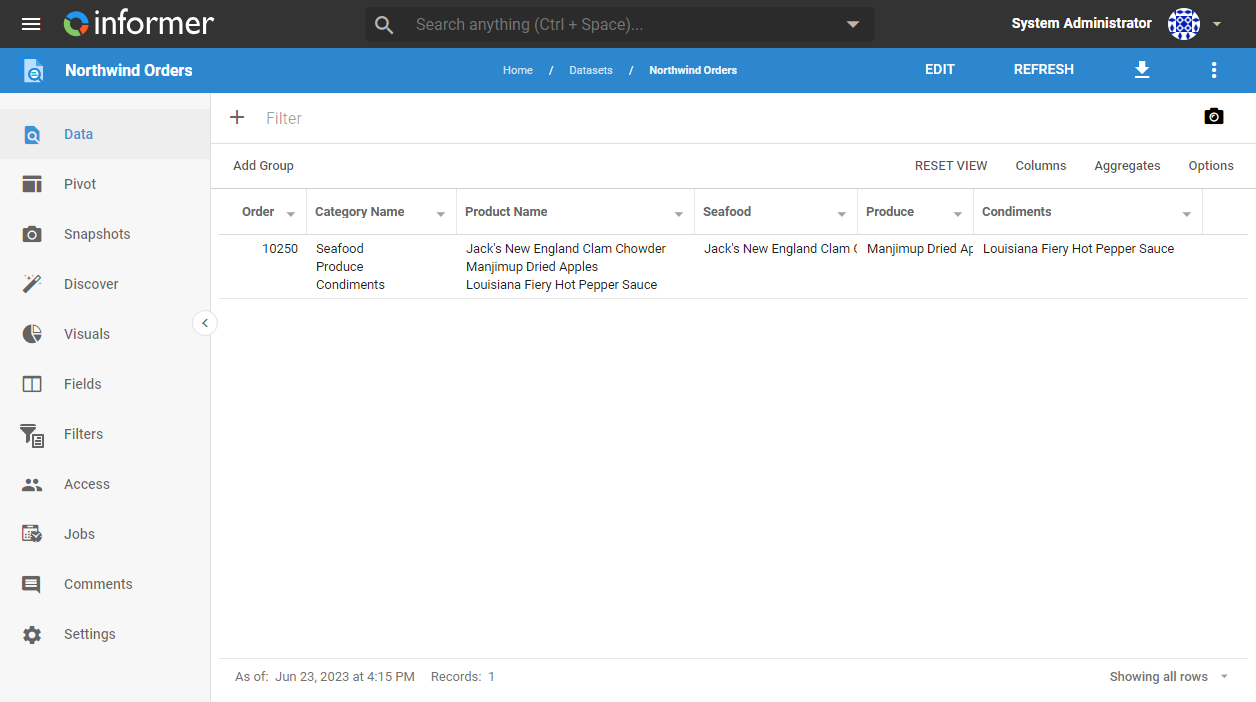Click the Jobs calendar icon
This screenshot has width=1256, height=702.
click(32, 534)
